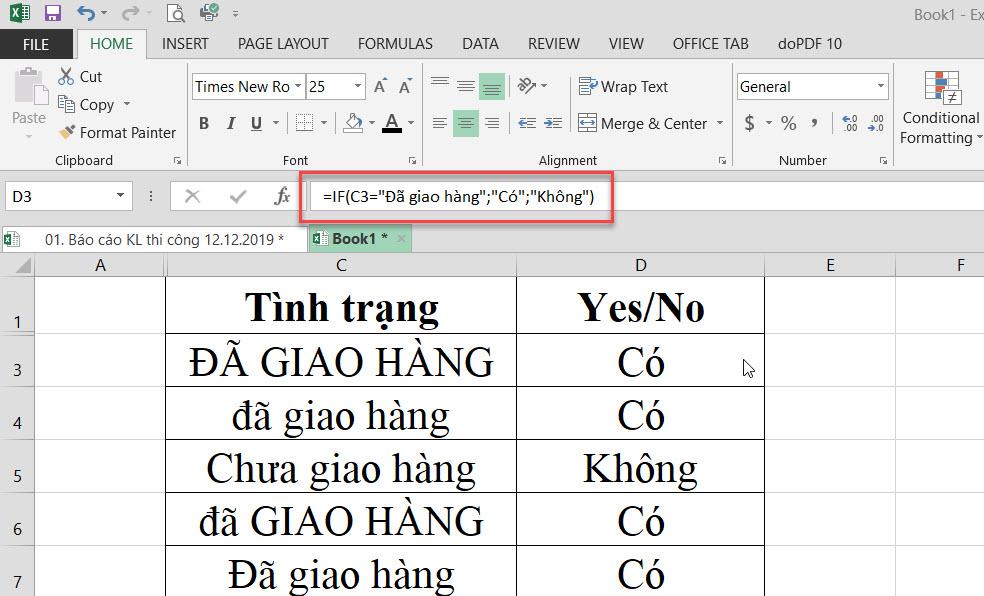Apply the Percent Style format
Viewport: 984px width, 596px height.
789,123
